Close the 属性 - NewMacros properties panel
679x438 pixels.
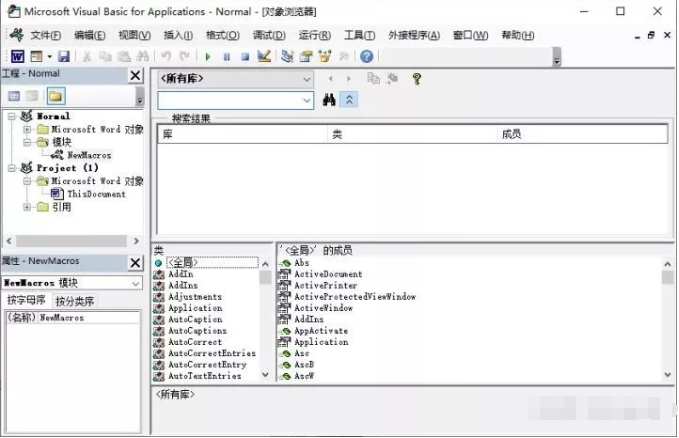coord(136,263)
